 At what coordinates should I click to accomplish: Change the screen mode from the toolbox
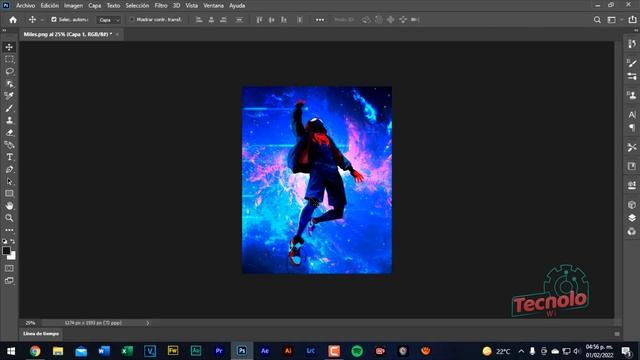(9, 281)
